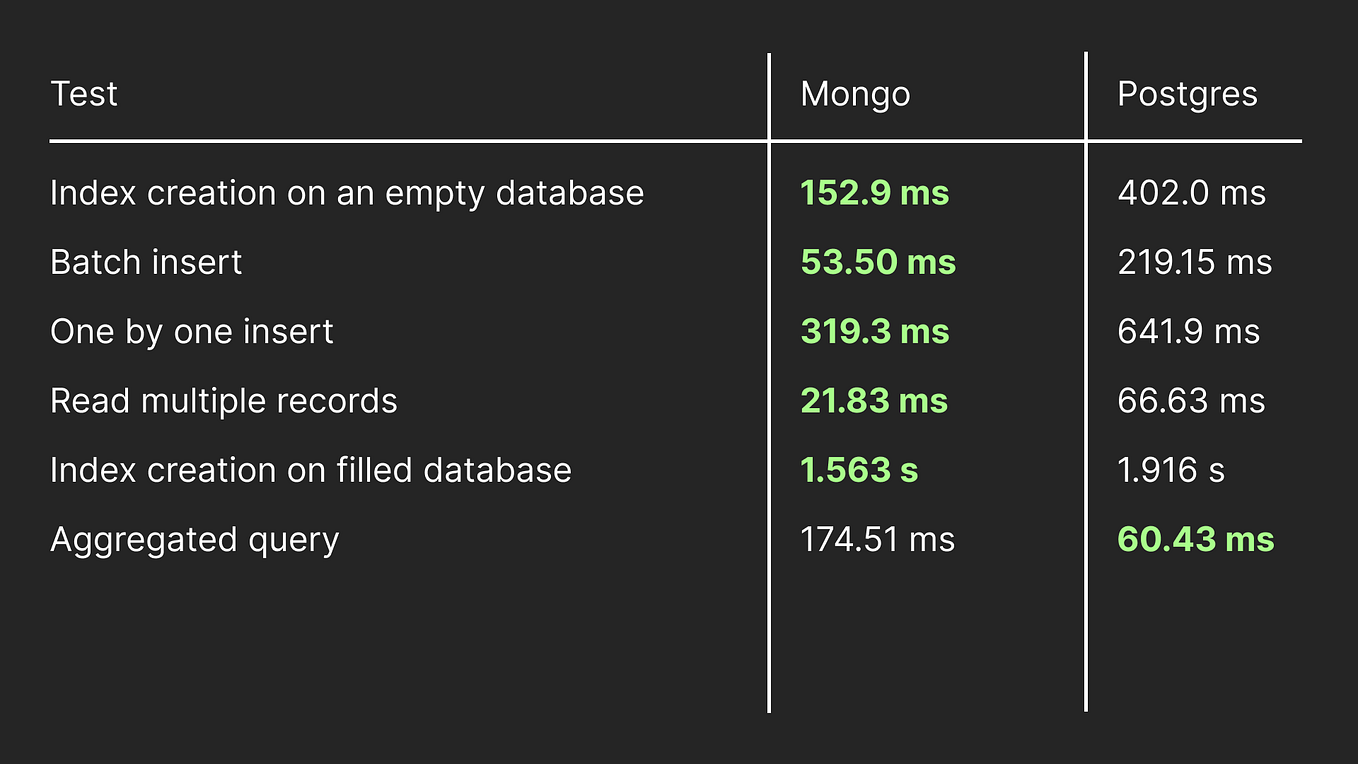
Task: Click the Postgres 219.15 ms value
Action: (1194, 262)
